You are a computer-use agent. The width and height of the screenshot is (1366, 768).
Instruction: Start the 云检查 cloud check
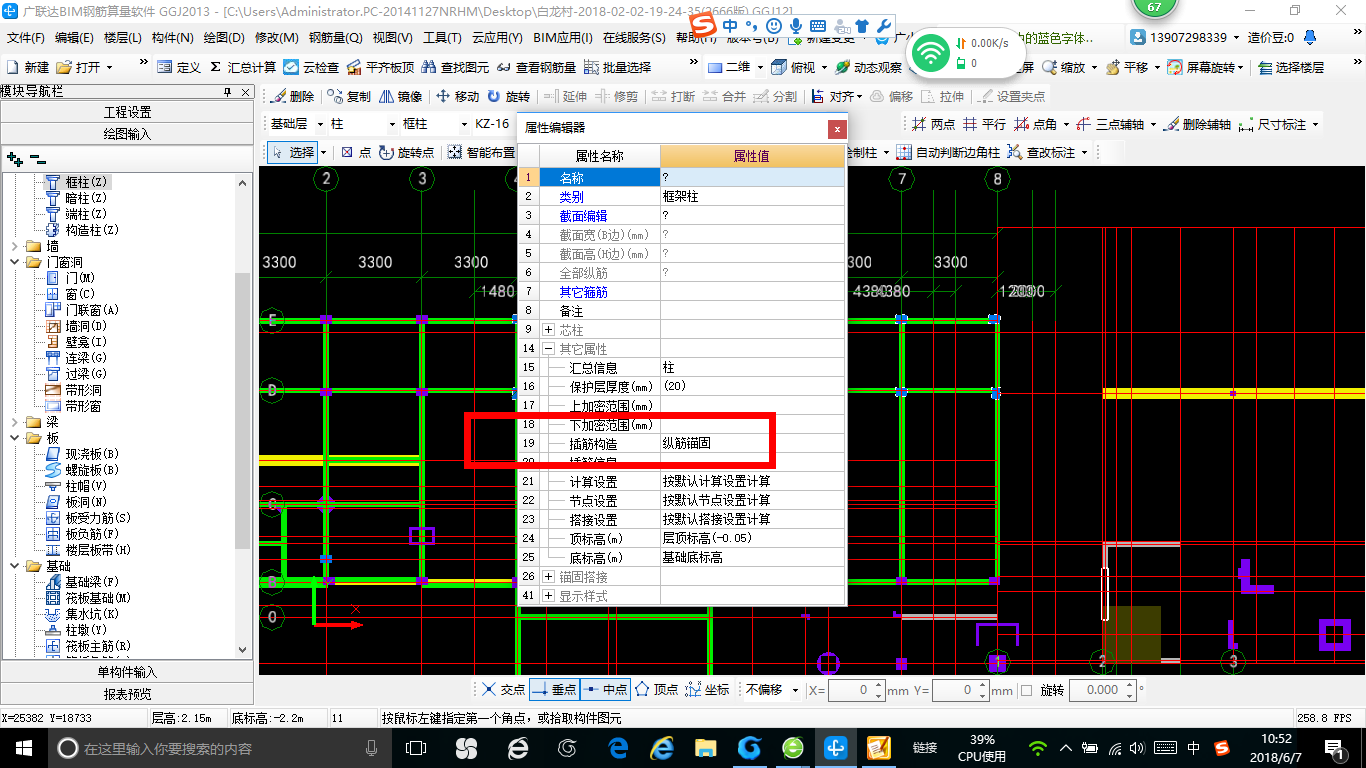click(x=312, y=67)
